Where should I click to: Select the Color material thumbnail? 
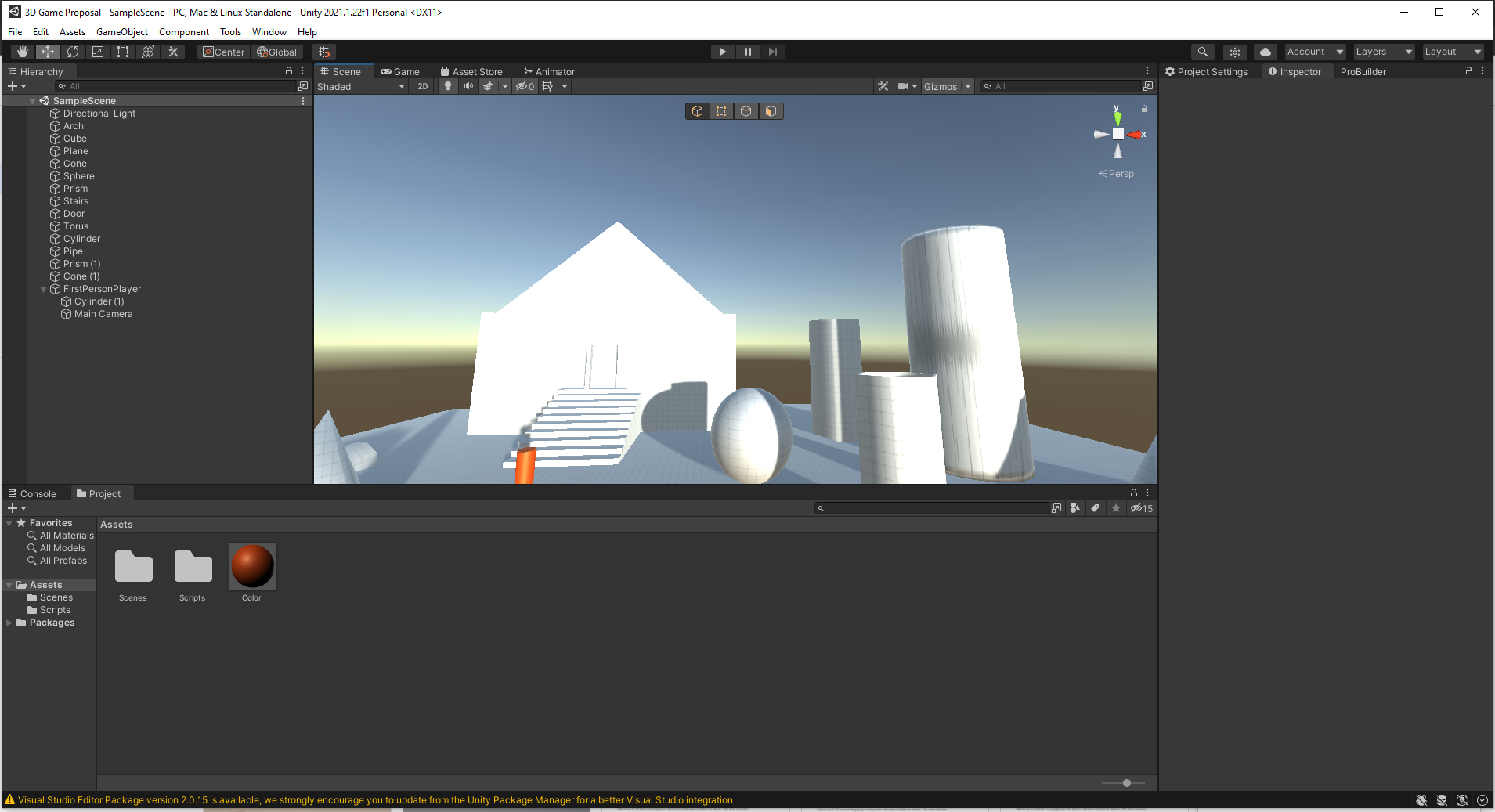pyautogui.click(x=252, y=566)
